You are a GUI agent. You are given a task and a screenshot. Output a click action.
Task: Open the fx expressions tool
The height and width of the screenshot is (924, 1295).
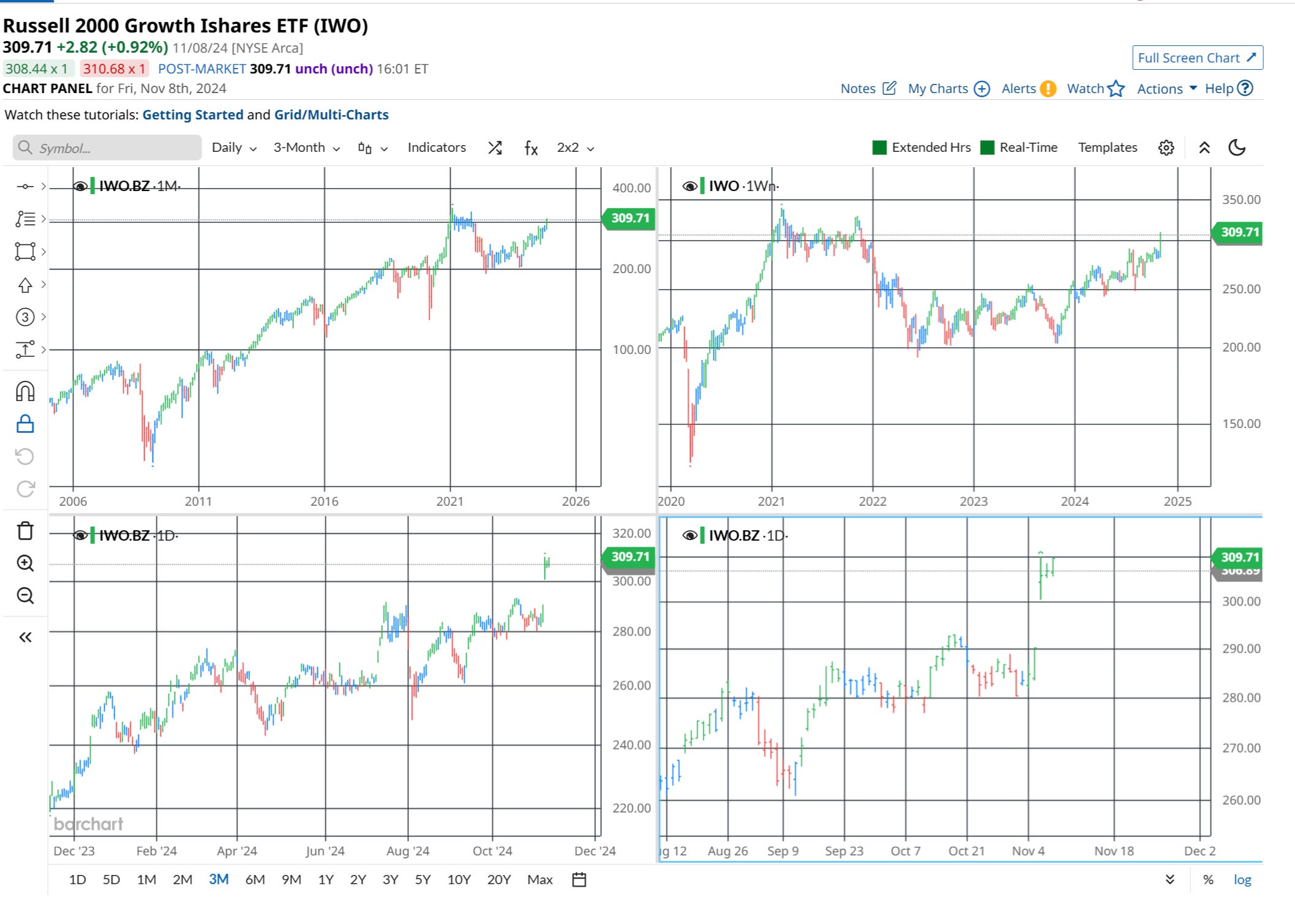(x=531, y=148)
